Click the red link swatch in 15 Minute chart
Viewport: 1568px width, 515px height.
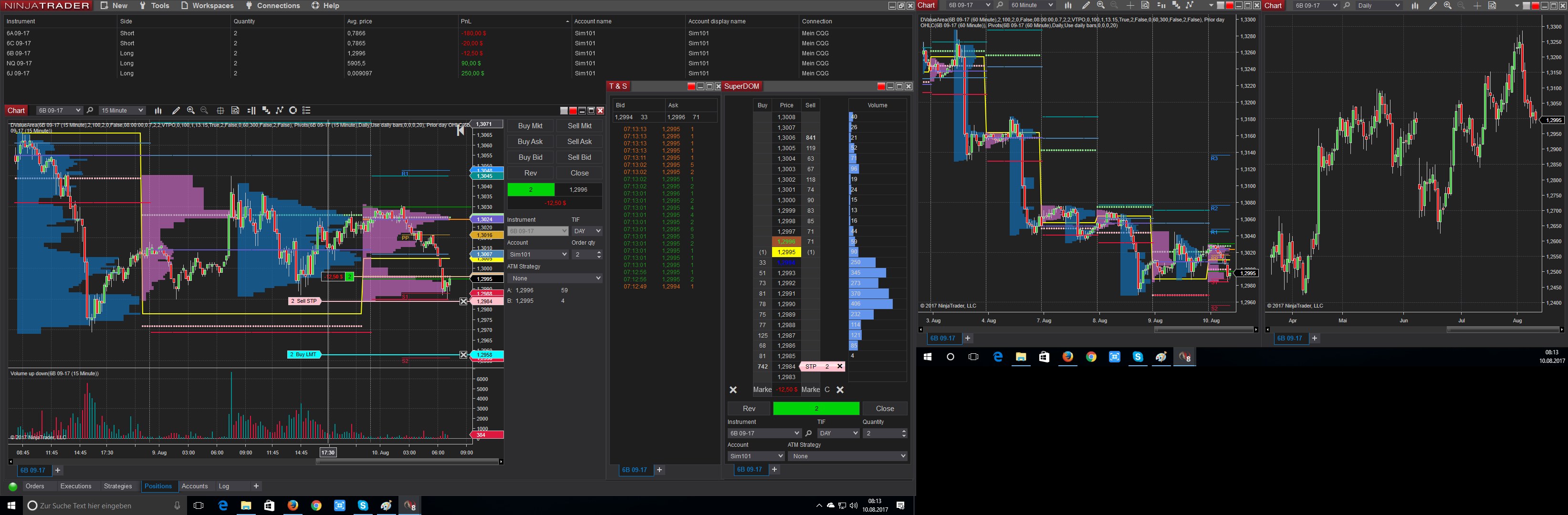click(x=573, y=111)
